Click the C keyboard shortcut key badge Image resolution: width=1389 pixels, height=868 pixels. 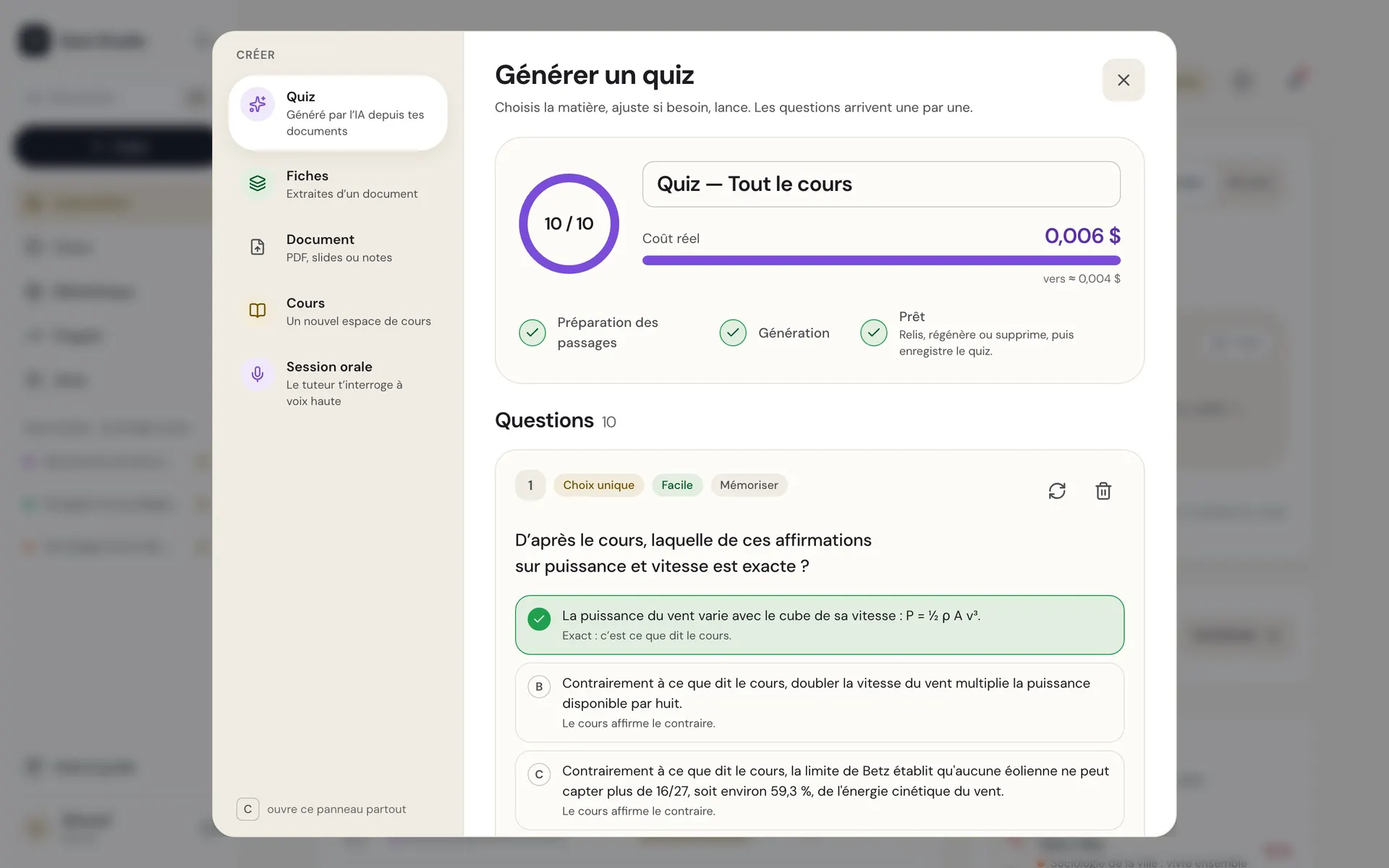(247, 809)
